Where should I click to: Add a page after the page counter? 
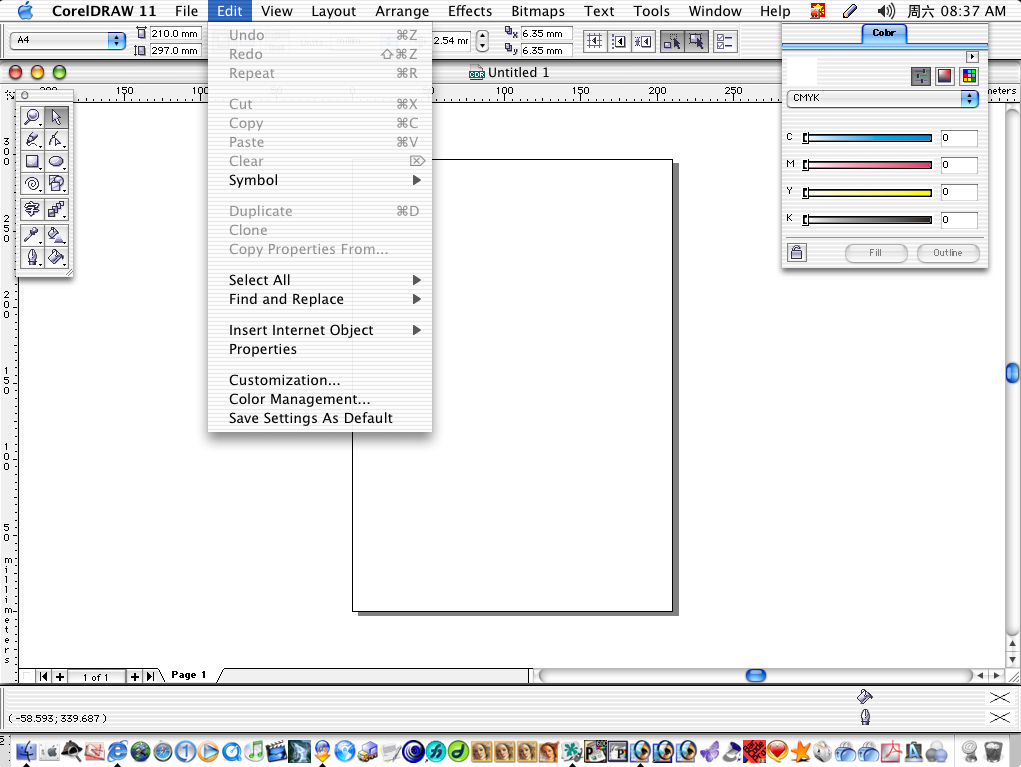coord(134,676)
